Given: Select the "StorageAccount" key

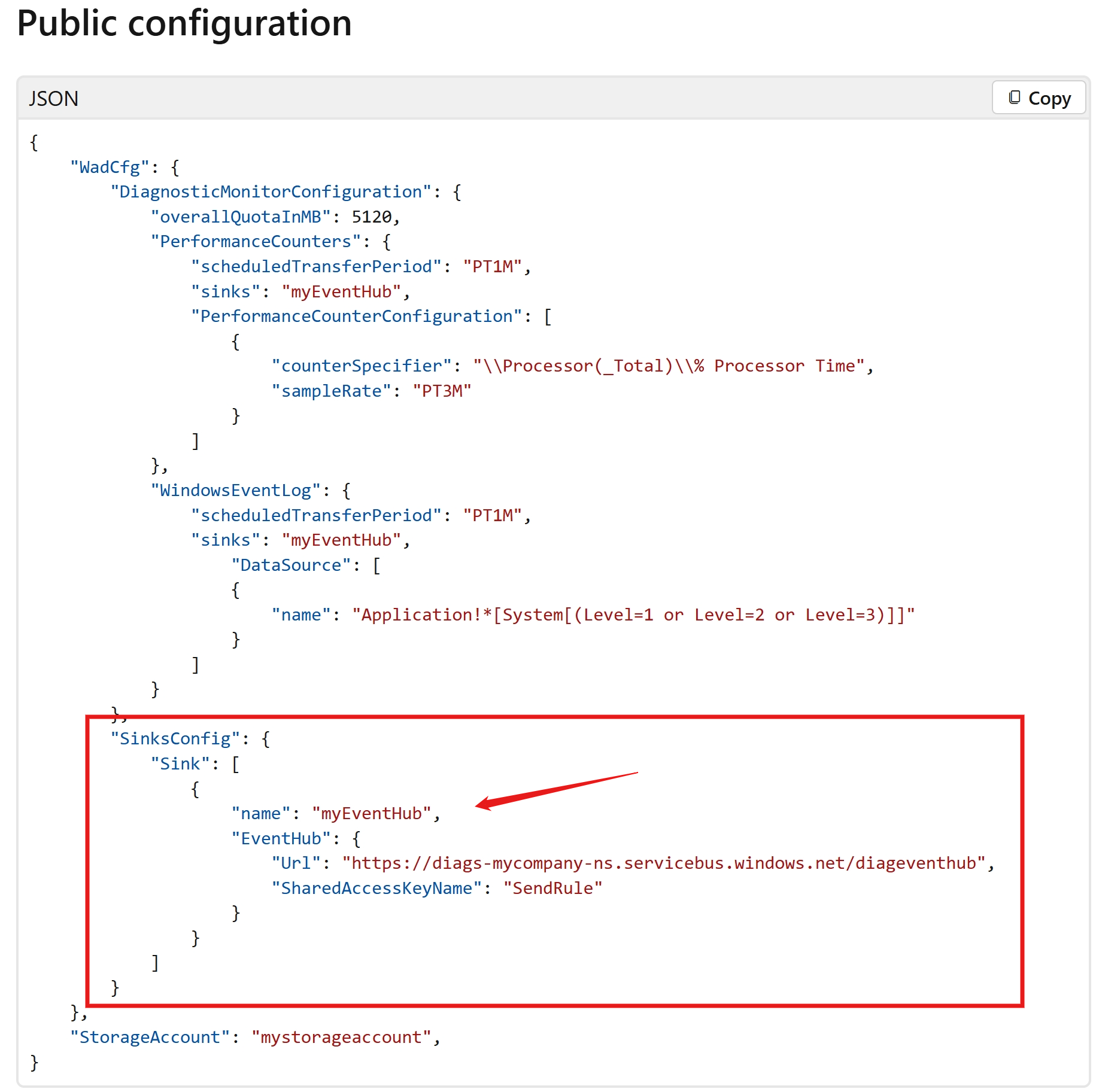Looking at the screenshot, I should pos(150,1038).
